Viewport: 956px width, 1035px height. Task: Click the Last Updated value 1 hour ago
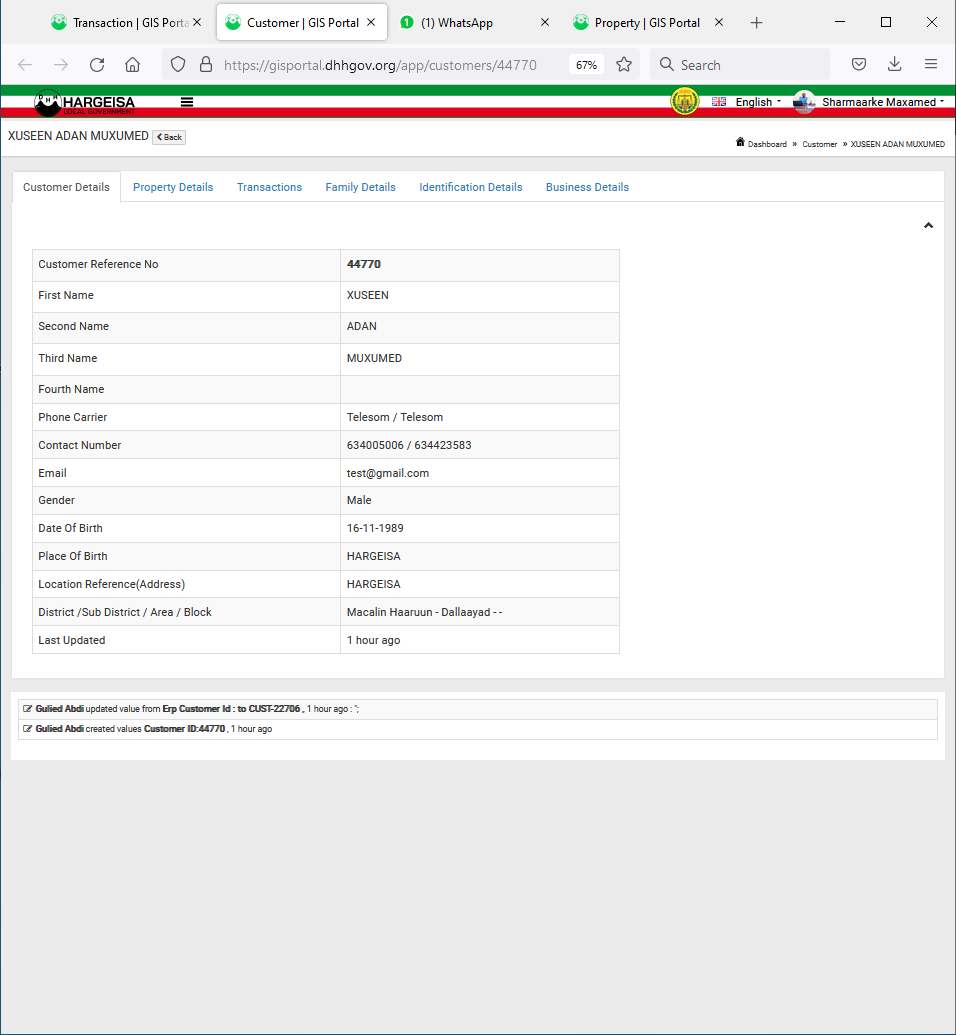point(374,640)
